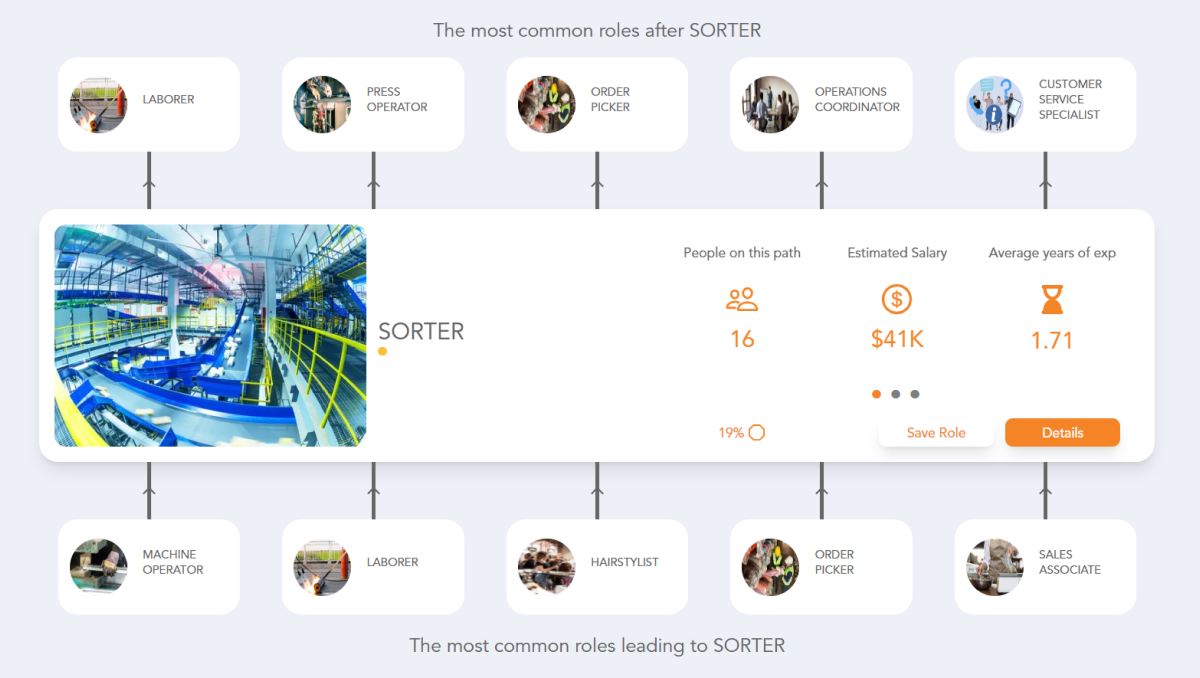Click the MACHINE OPERATOR photo icon
Viewport: 1200px width, 678px height.
point(97,567)
